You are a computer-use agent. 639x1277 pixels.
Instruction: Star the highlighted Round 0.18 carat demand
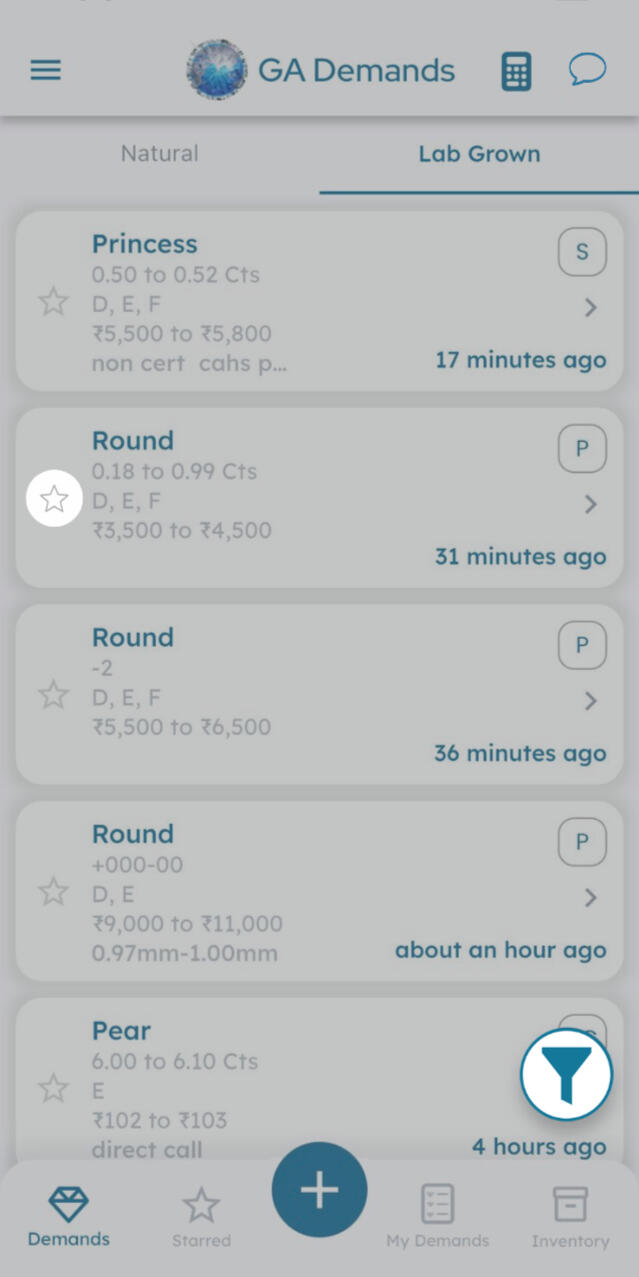(x=53, y=497)
